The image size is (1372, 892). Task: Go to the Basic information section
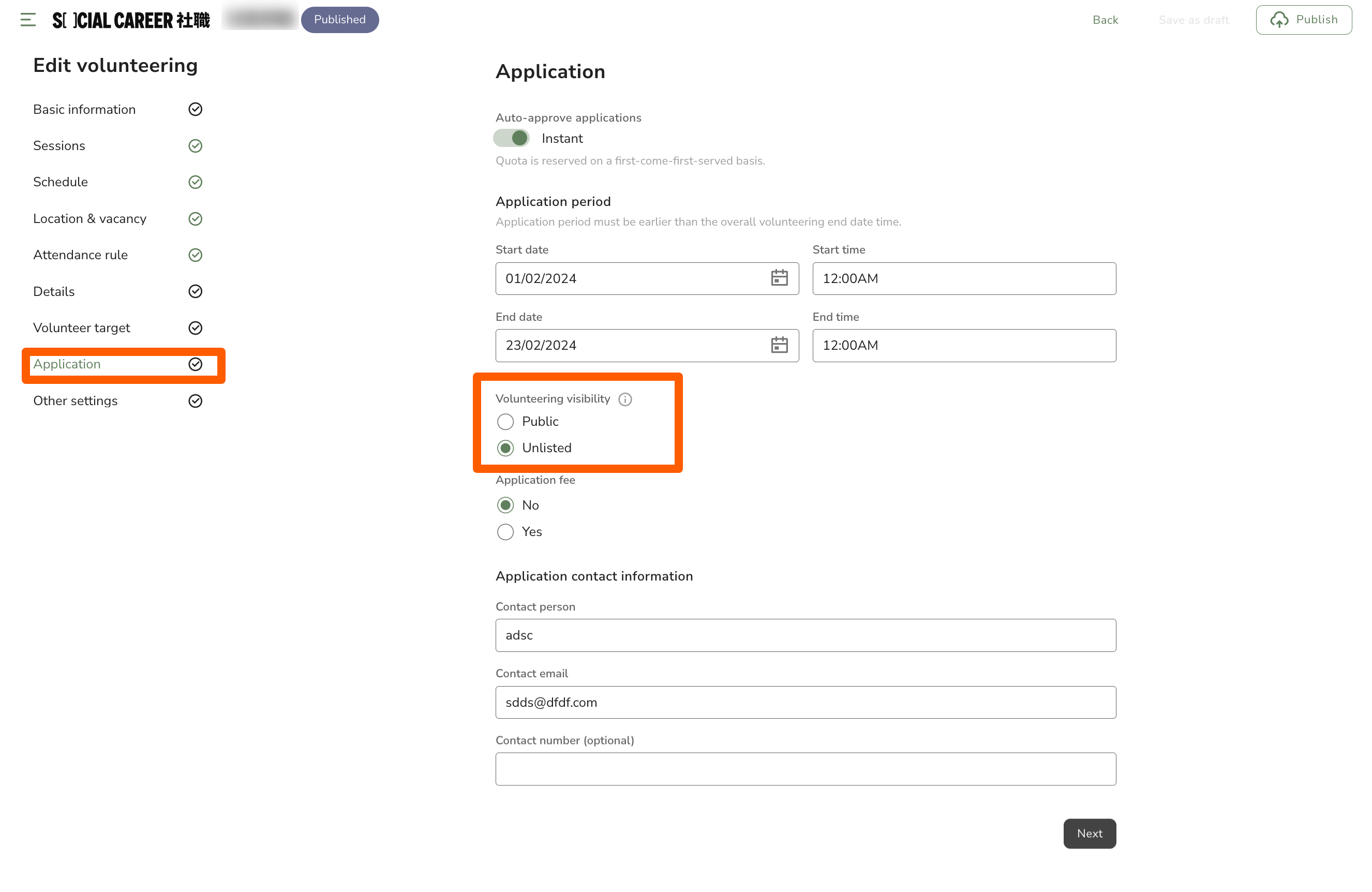(84, 110)
